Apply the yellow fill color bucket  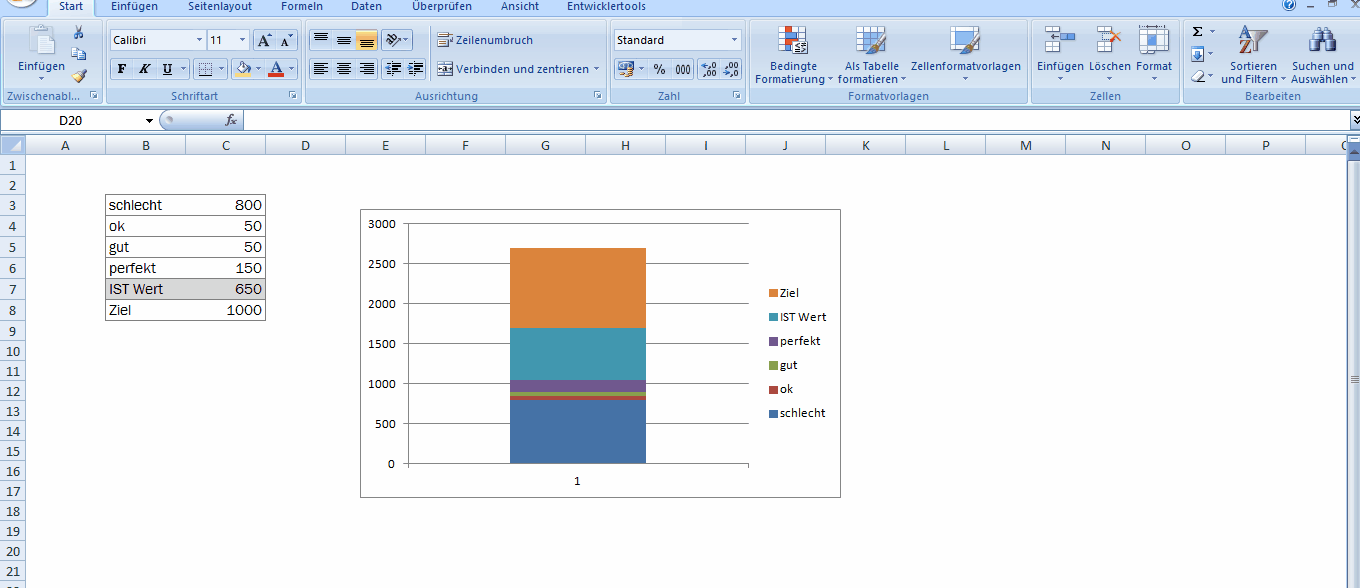click(242, 69)
